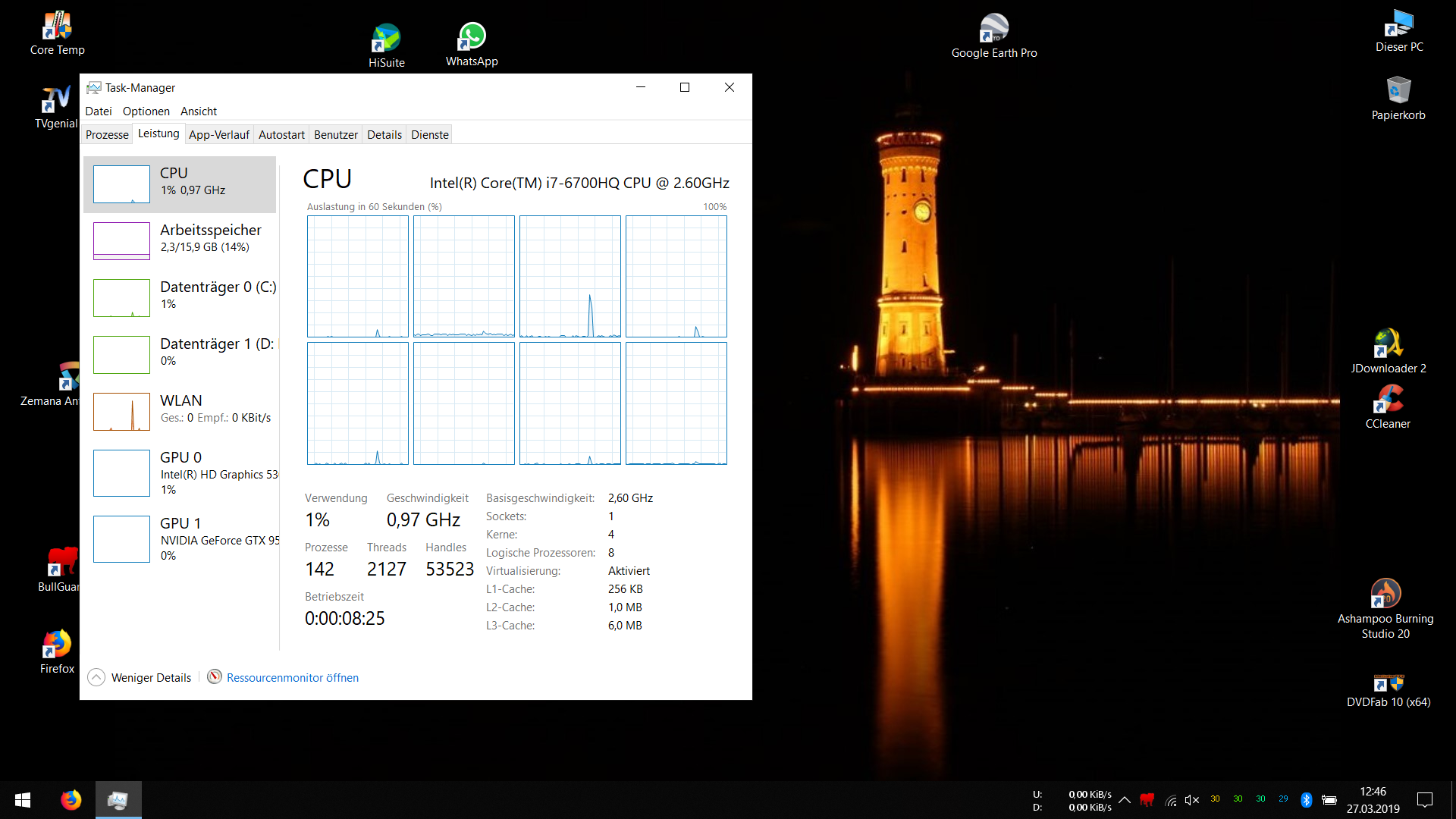Image resolution: width=1456 pixels, height=819 pixels.
Task: Click the Task-Manager title bar icon
Action: (93, 88)
